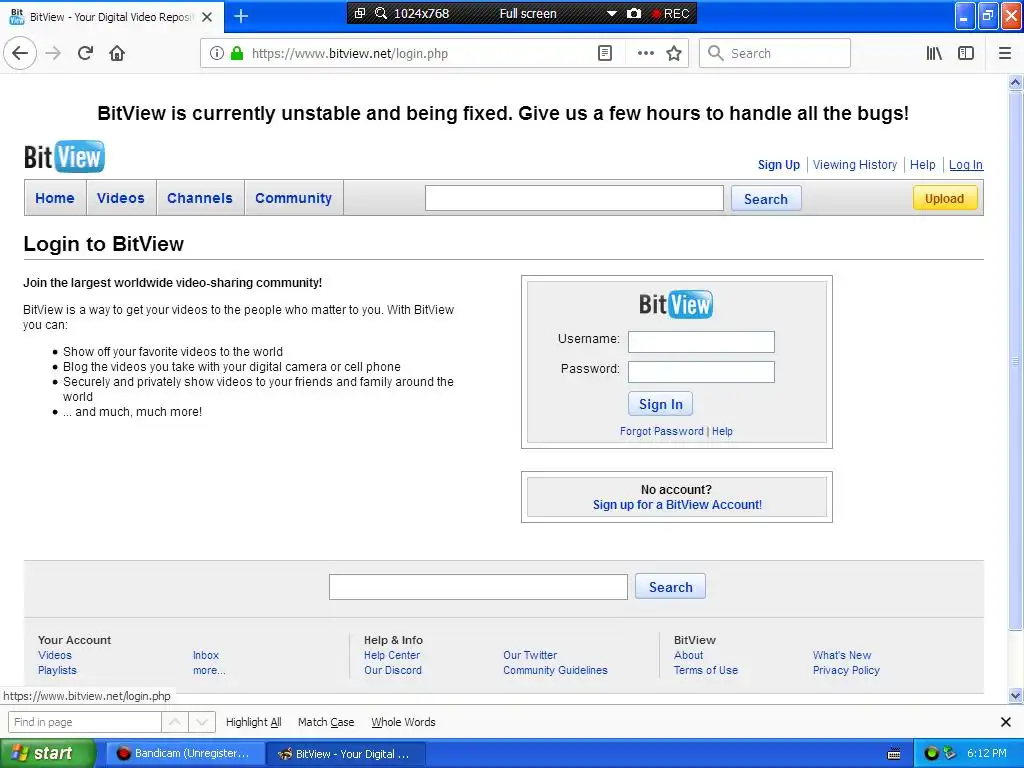
Task: Click the green secure connection padlock
Action: (x=237, y=54)
